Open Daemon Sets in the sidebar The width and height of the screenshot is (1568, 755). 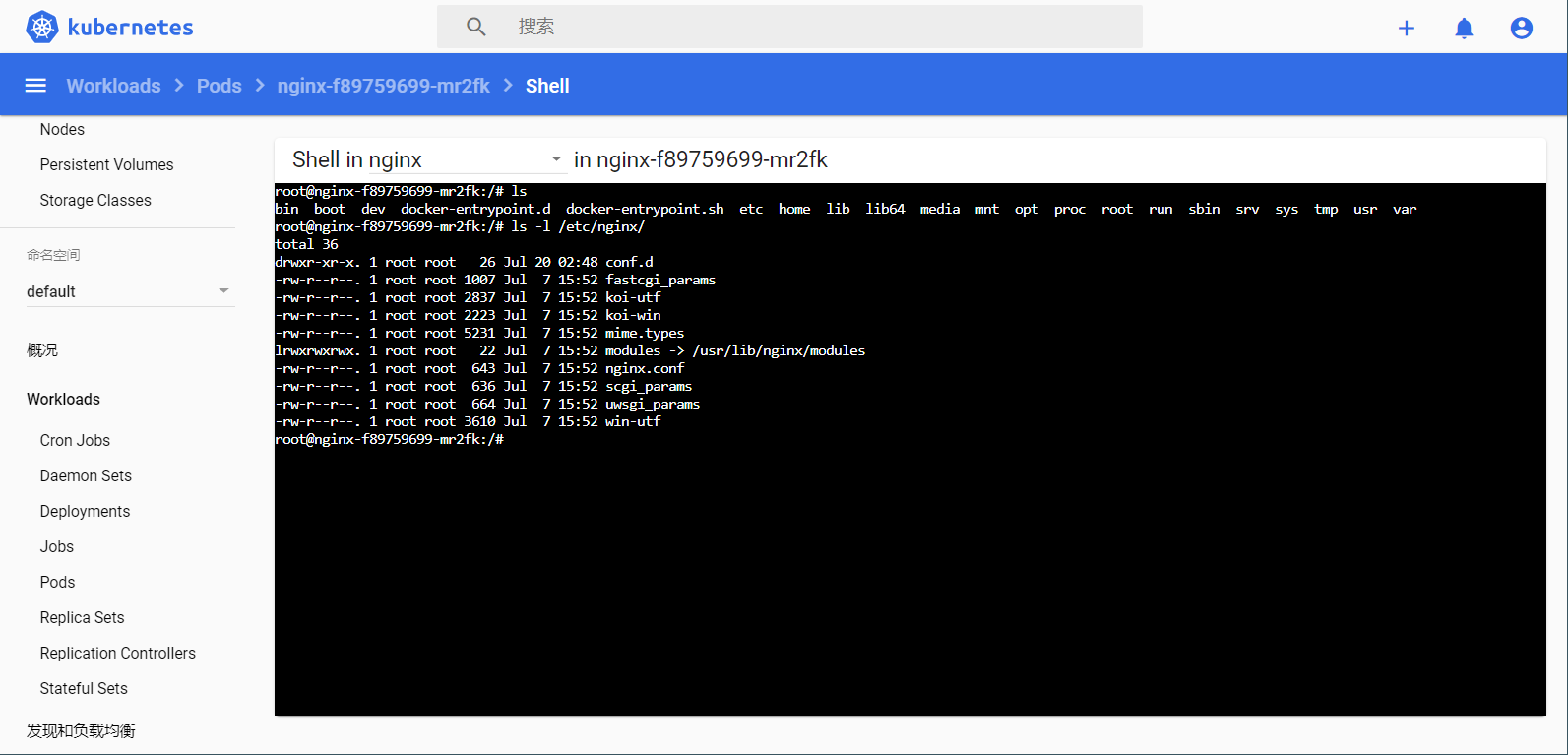tap(86, 475)
